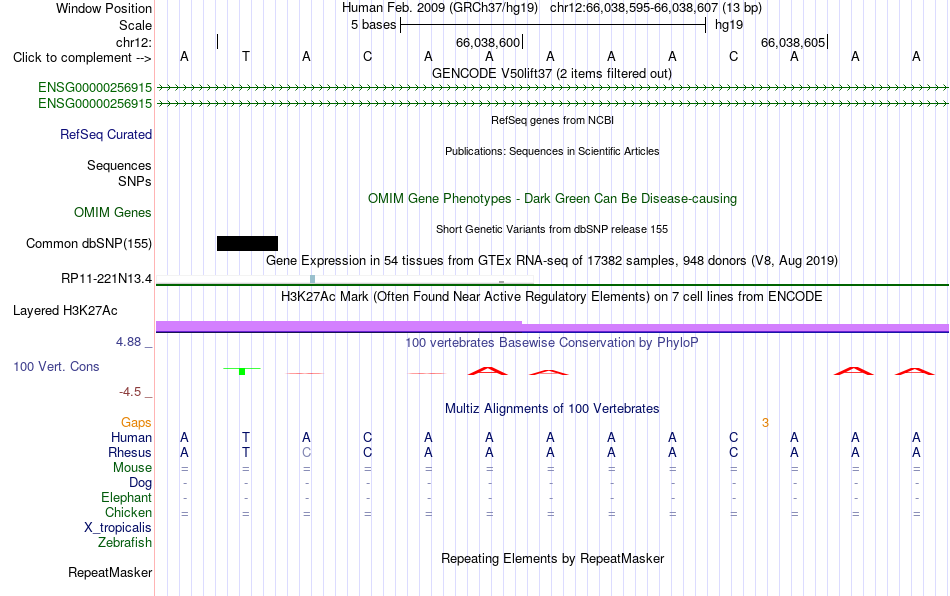Open the OMIM Genes track label

tap(112, 213)
